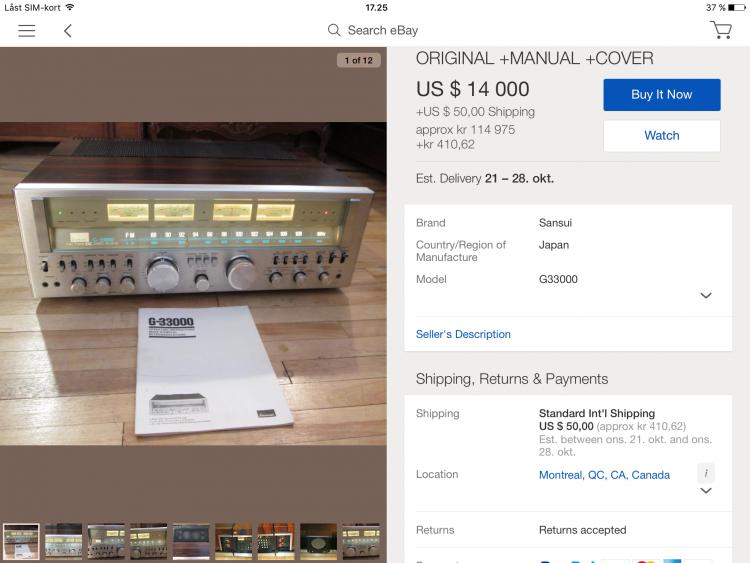This screenshot has height=563, width=750.
Task: Expand the shipping details chevron
Action: (706, 490)
